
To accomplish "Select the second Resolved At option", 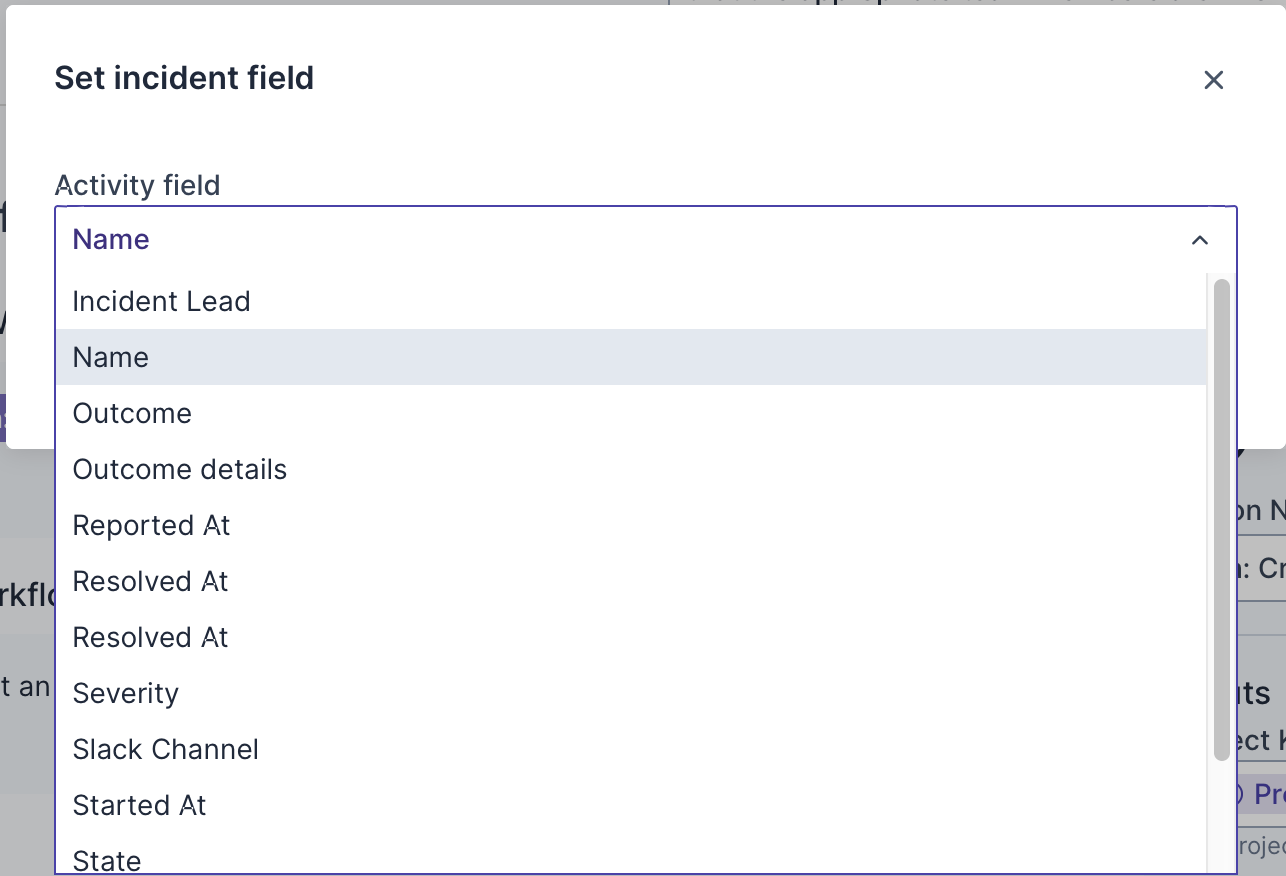I will (x=151, y=638).
